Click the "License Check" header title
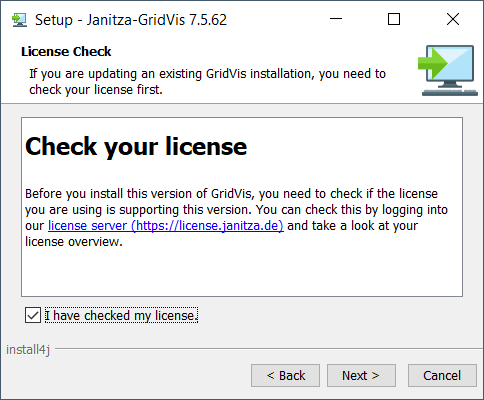 [x=66, y=52]
